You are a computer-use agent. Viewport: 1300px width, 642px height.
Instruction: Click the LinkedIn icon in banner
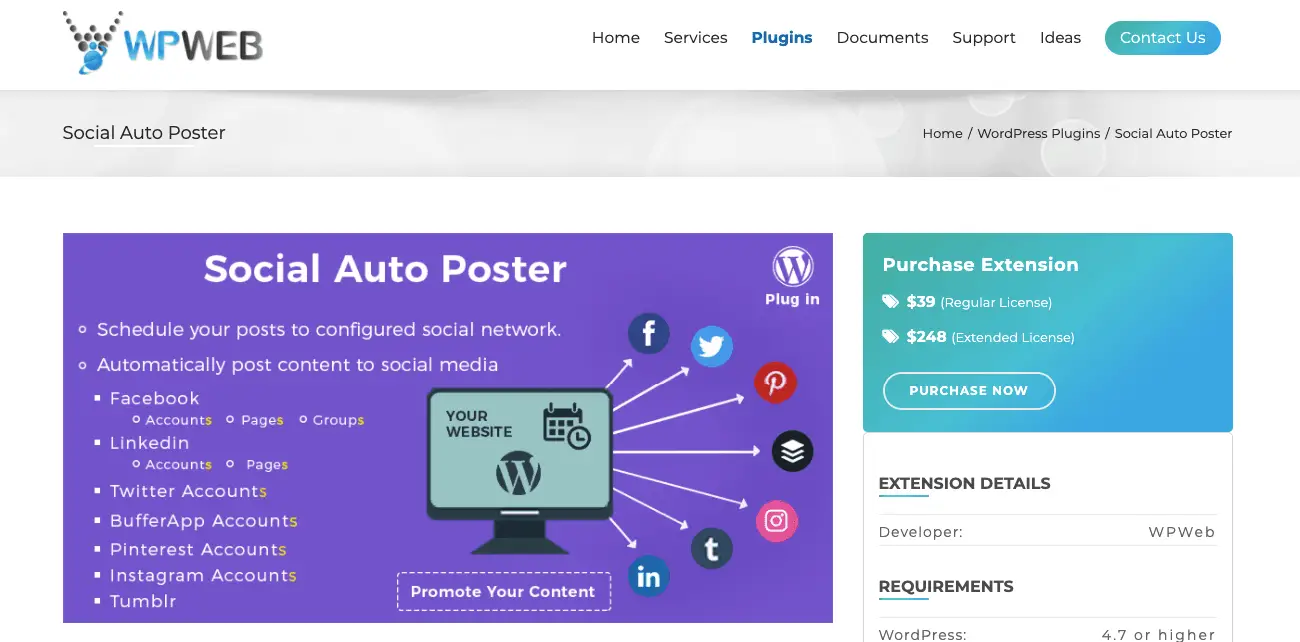pos(648,576)
